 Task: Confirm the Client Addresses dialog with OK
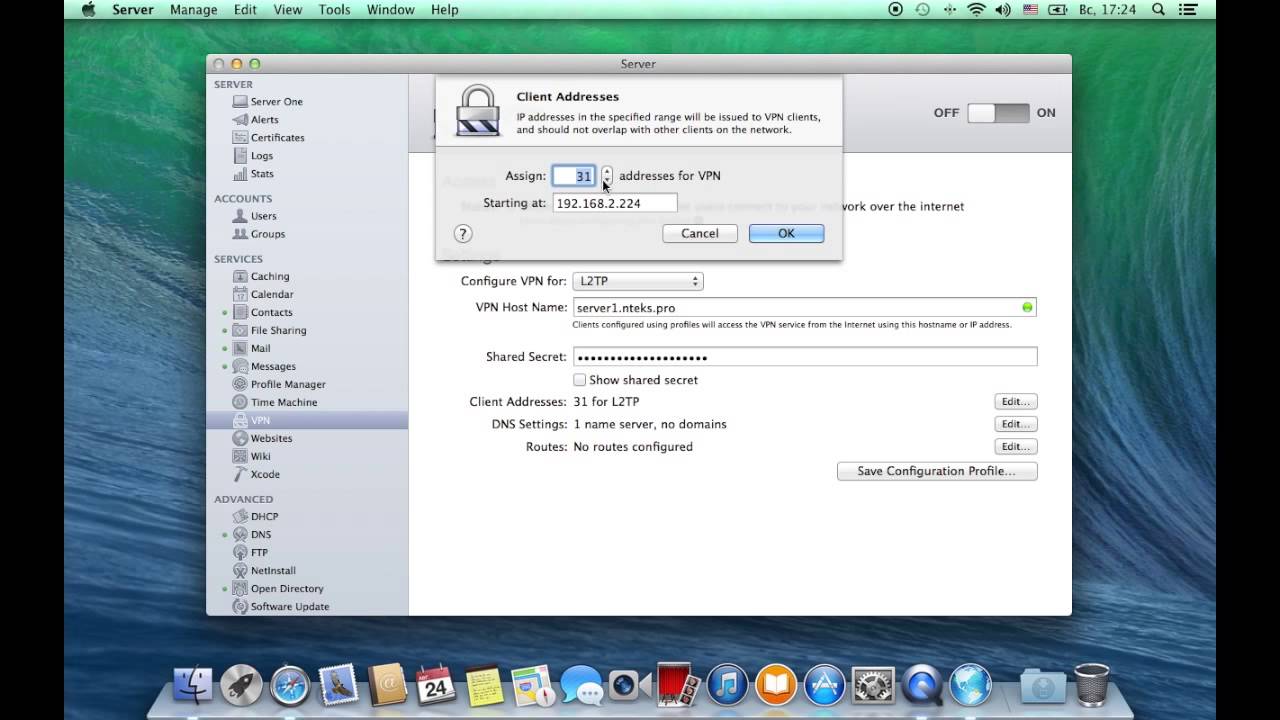coord(786,233)
